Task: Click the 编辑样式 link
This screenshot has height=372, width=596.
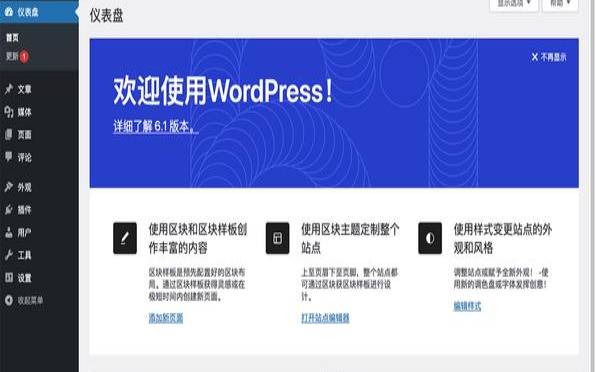Action: pos(467,306)
